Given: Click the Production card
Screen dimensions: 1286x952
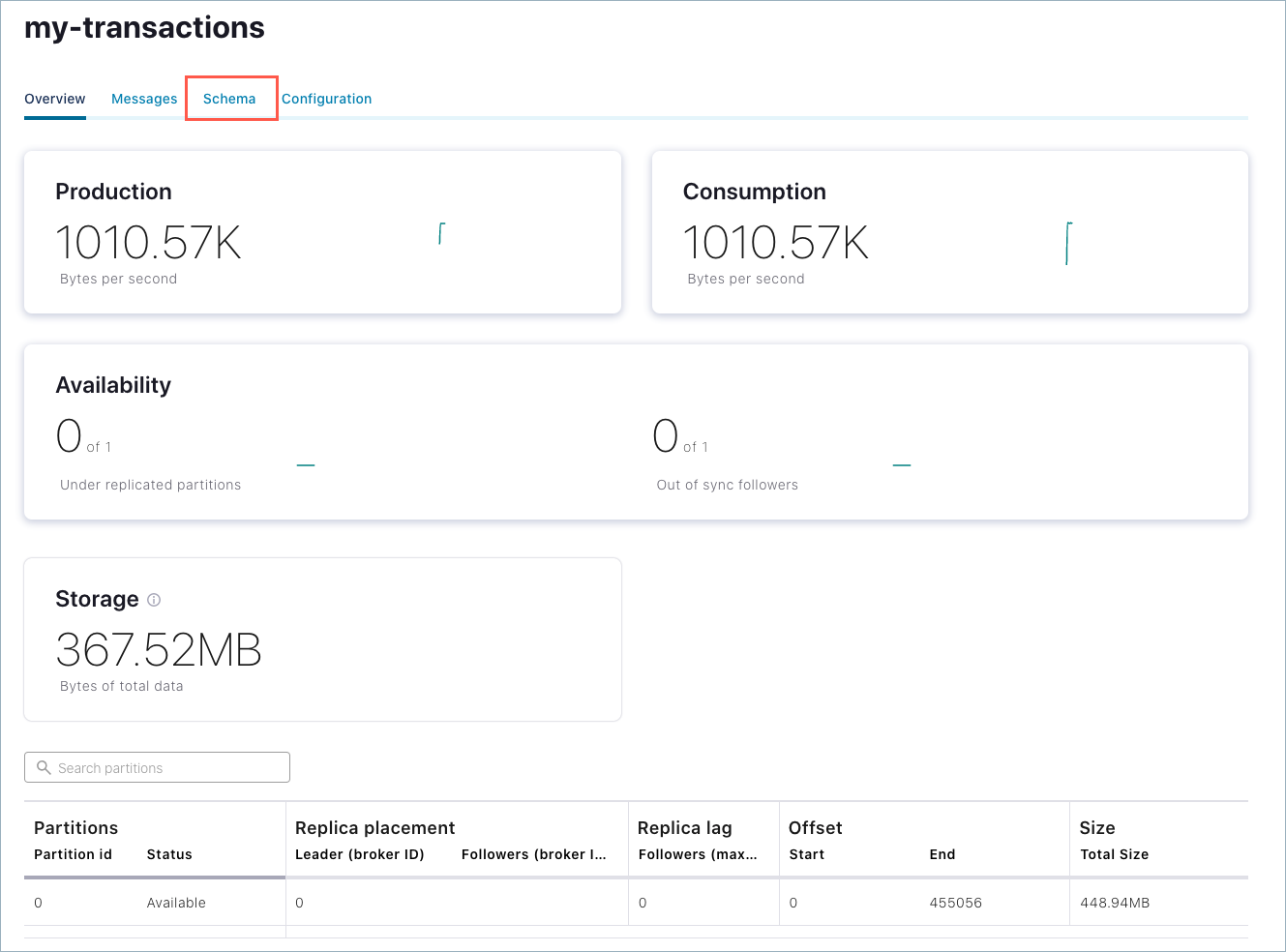Looking at the screenshot, I should [x=322, y=232].
